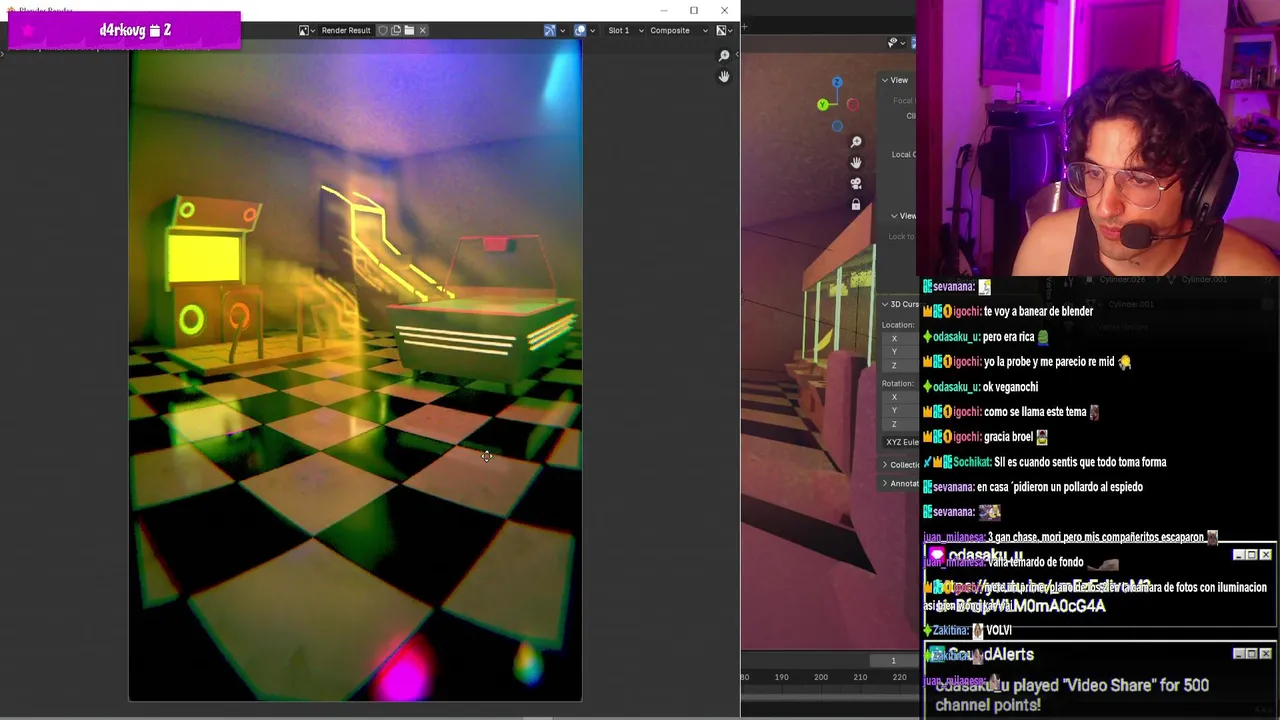Open the Composite layer dropdown
Viewport: 1280px width, 720px height.
pos(678,30)
